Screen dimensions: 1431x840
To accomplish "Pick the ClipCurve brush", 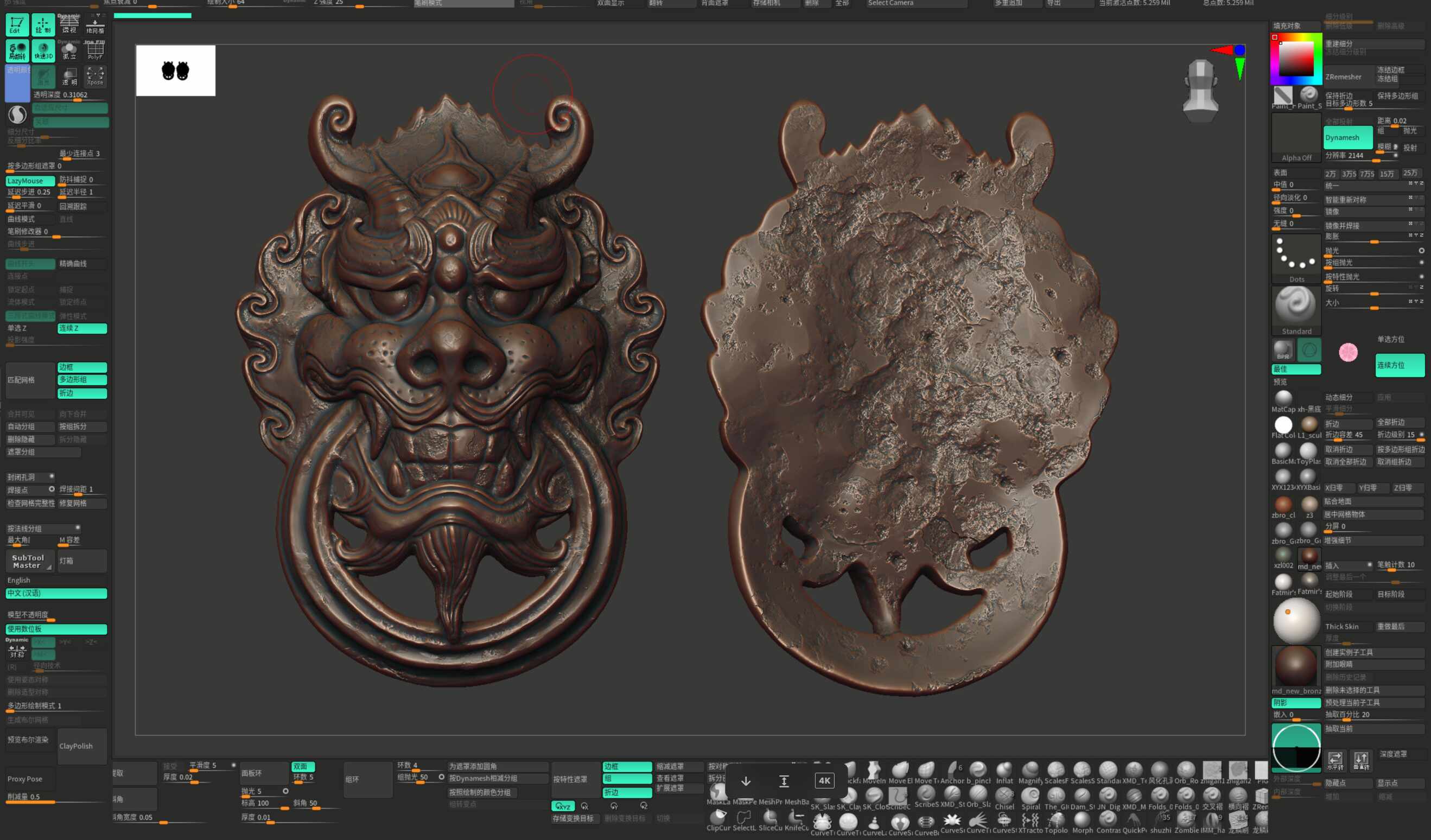I will [x=718, y=819].
